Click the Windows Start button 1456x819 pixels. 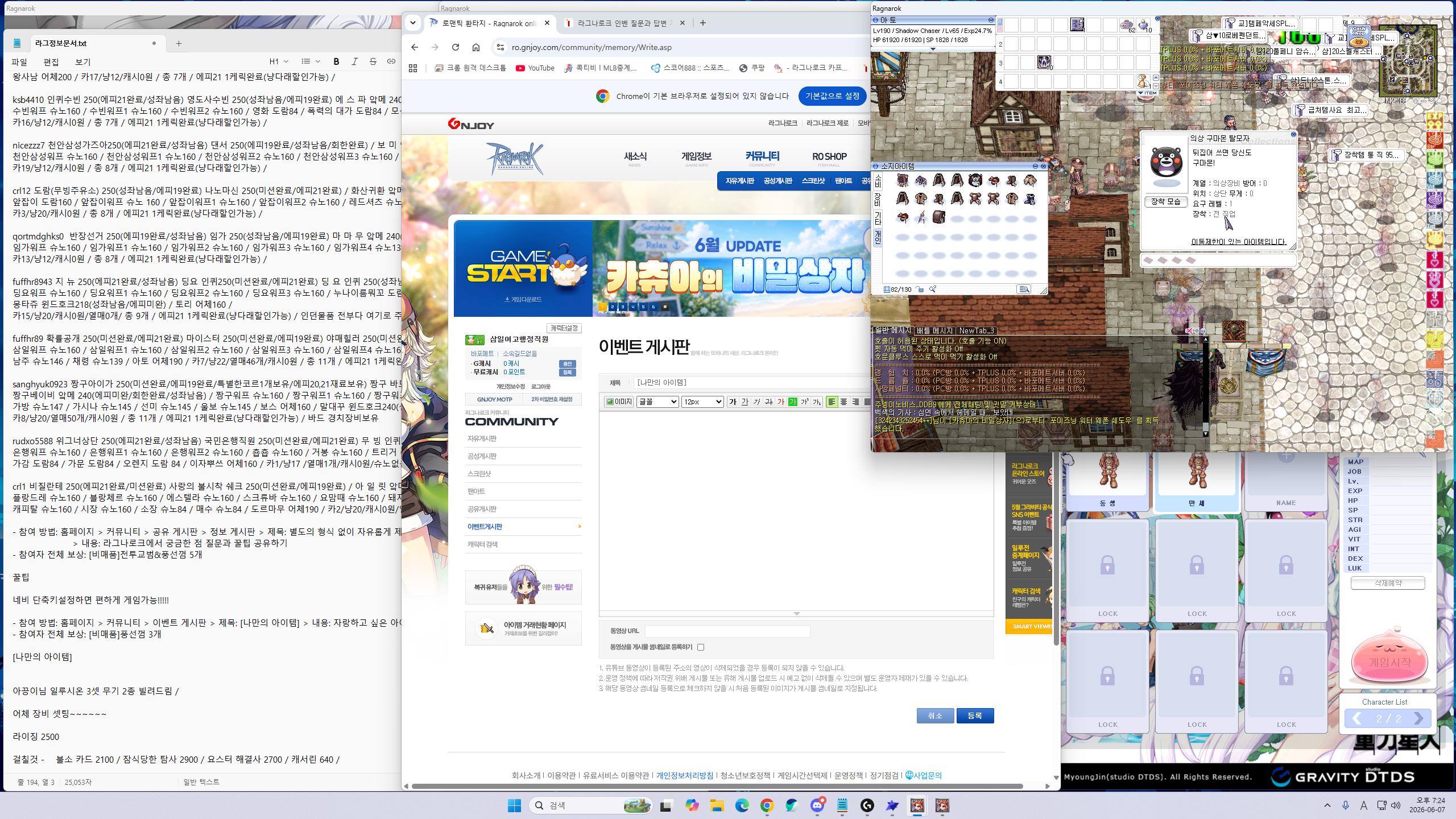(x=514, y=805)
